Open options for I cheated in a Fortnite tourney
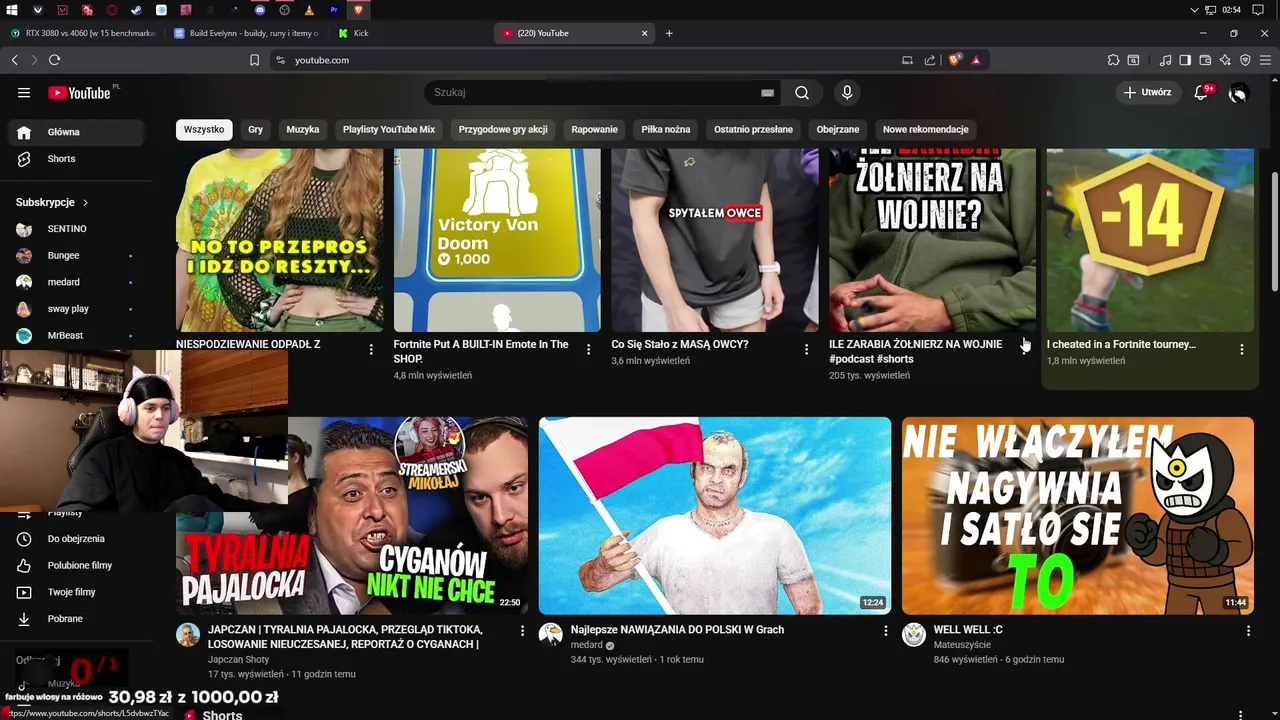Screen dimensions: 1280x720 (x=1241, y=349)
